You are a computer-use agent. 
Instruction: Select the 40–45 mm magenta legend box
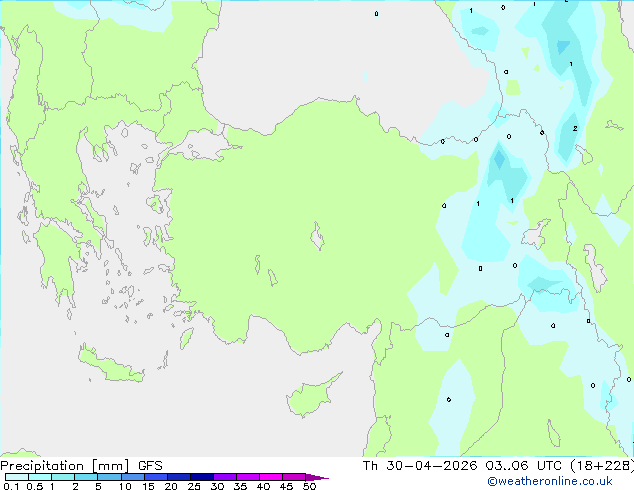click(x=271, y=477)
